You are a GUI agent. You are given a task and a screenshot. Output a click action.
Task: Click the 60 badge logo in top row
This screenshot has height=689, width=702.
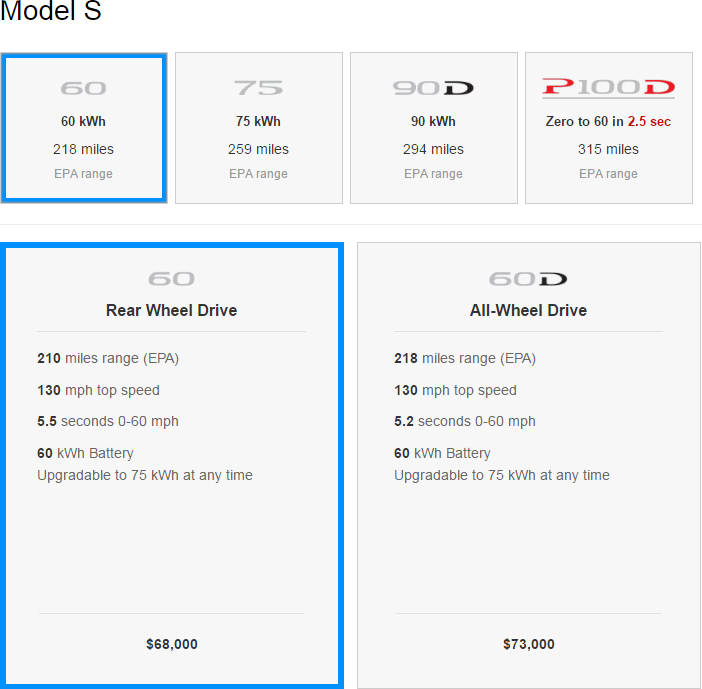[x=83, y=88]
